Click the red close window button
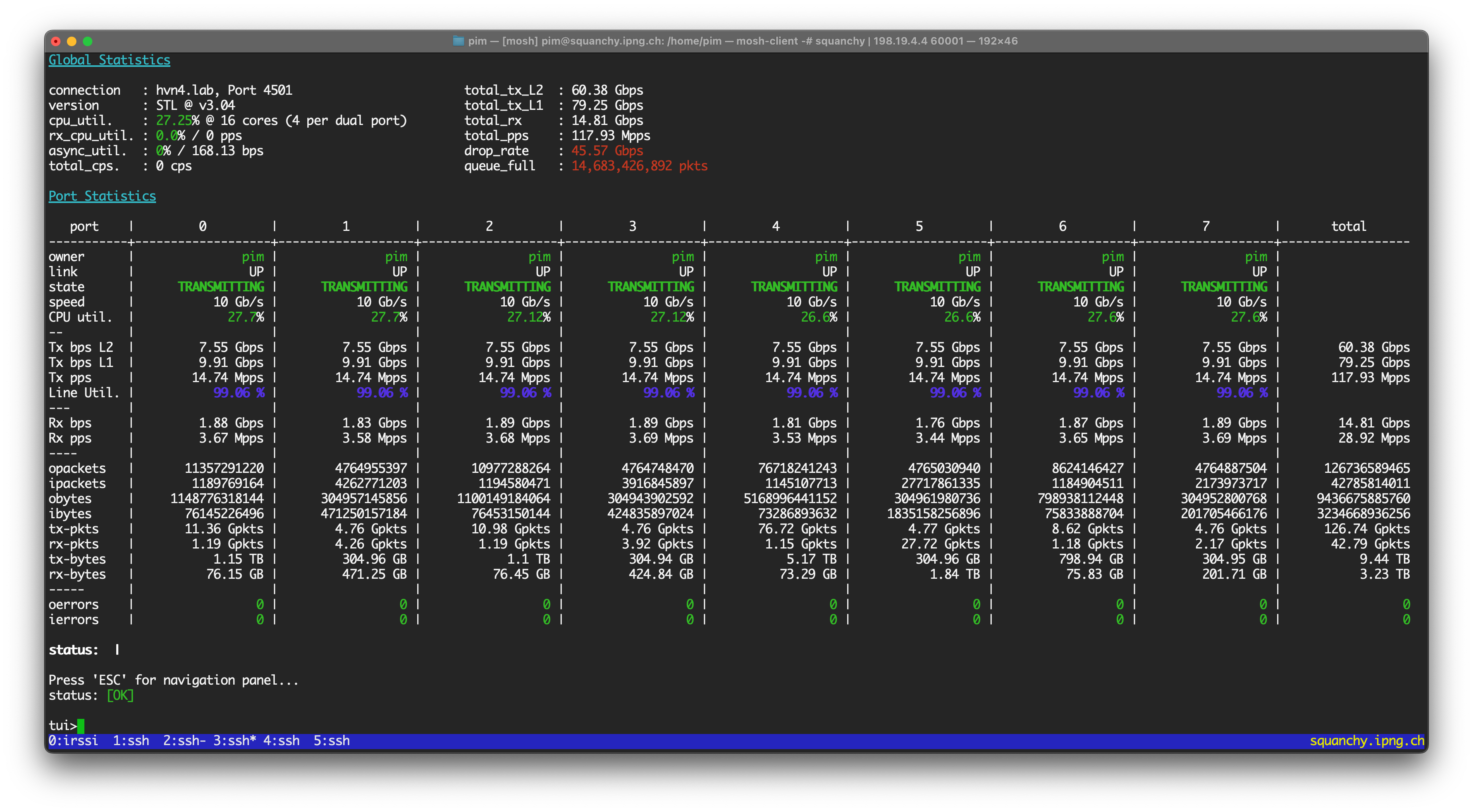Screen dimensions: 1473x812 [56, 41]
